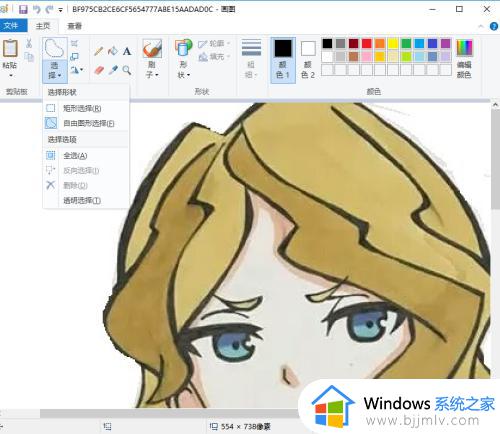
Task: Activate the Color 1 button
Action: (283, 60)
